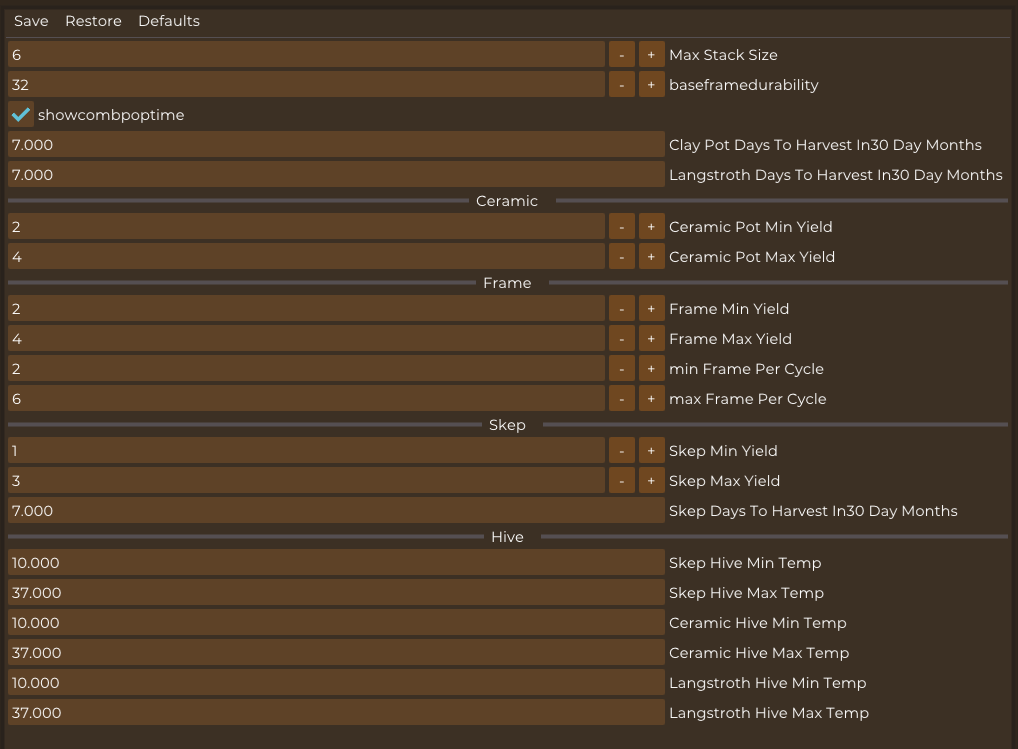Decrease Frame Min Yield value
The height and width of the screenshot is (749, 1018).
click(x=621, y=309)
